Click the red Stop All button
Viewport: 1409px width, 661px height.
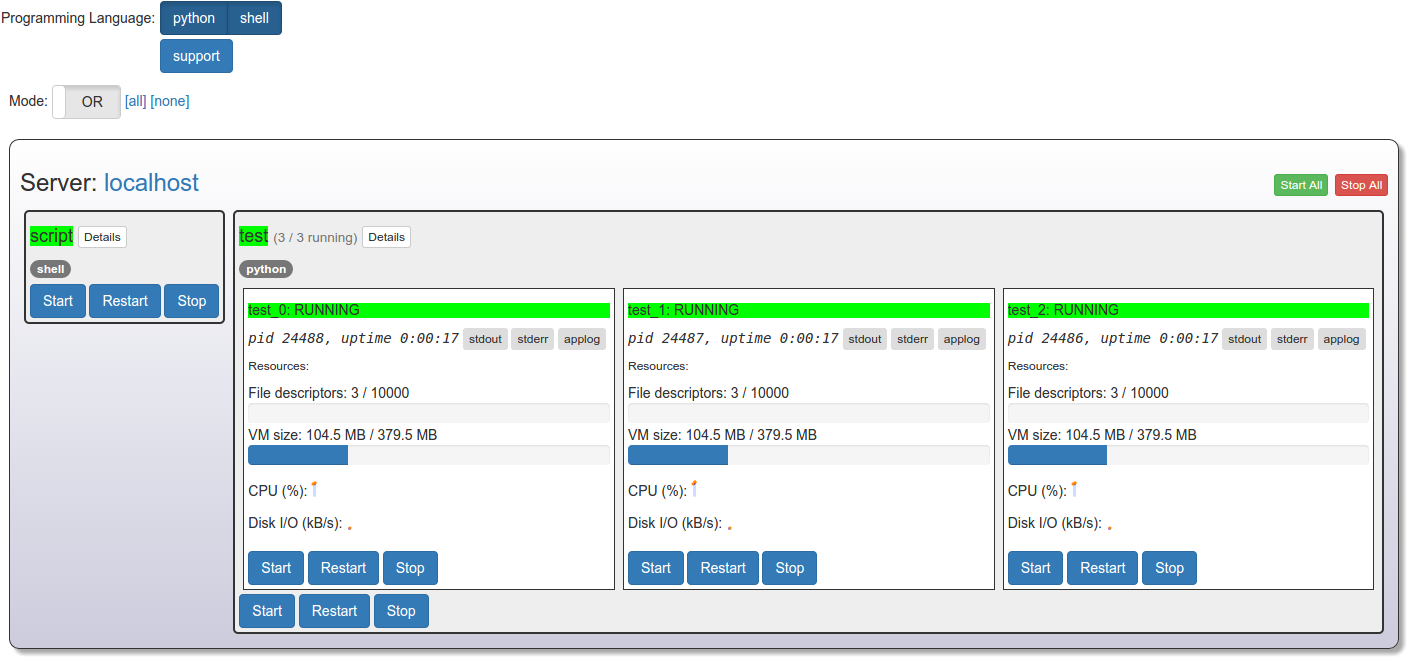pos(1360,184)
